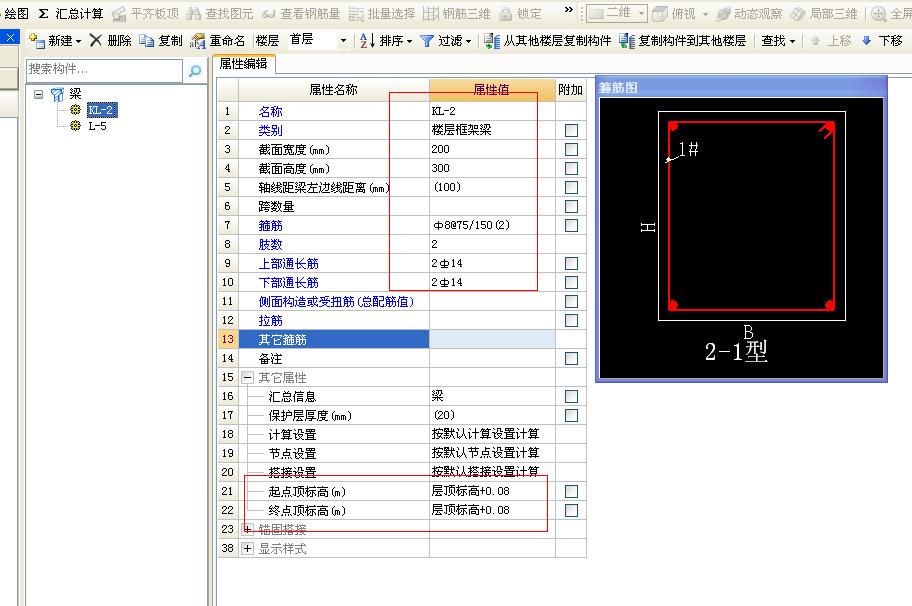Collapse the 其它属性 section
Viewport: 912px width, 606px height.
[x=247, y=377]
